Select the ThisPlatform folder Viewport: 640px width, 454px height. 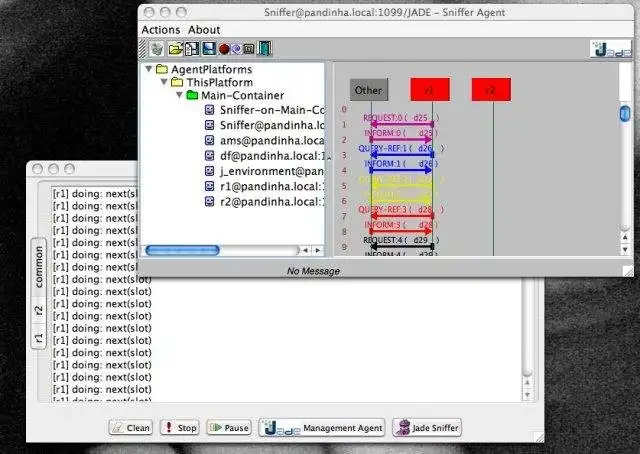[212, 82]
